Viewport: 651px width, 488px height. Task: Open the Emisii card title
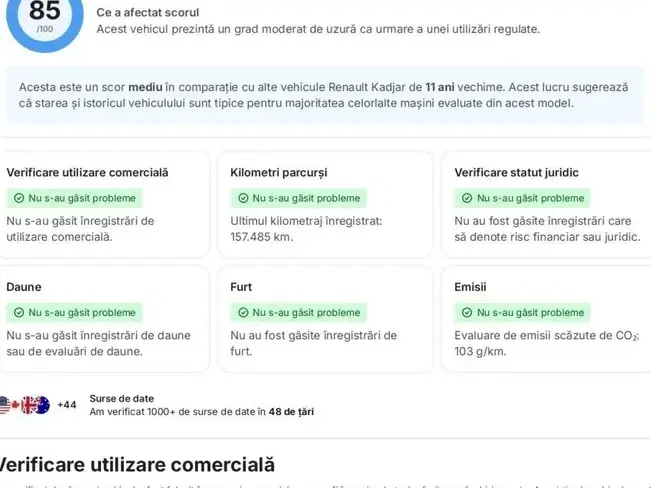470,287
